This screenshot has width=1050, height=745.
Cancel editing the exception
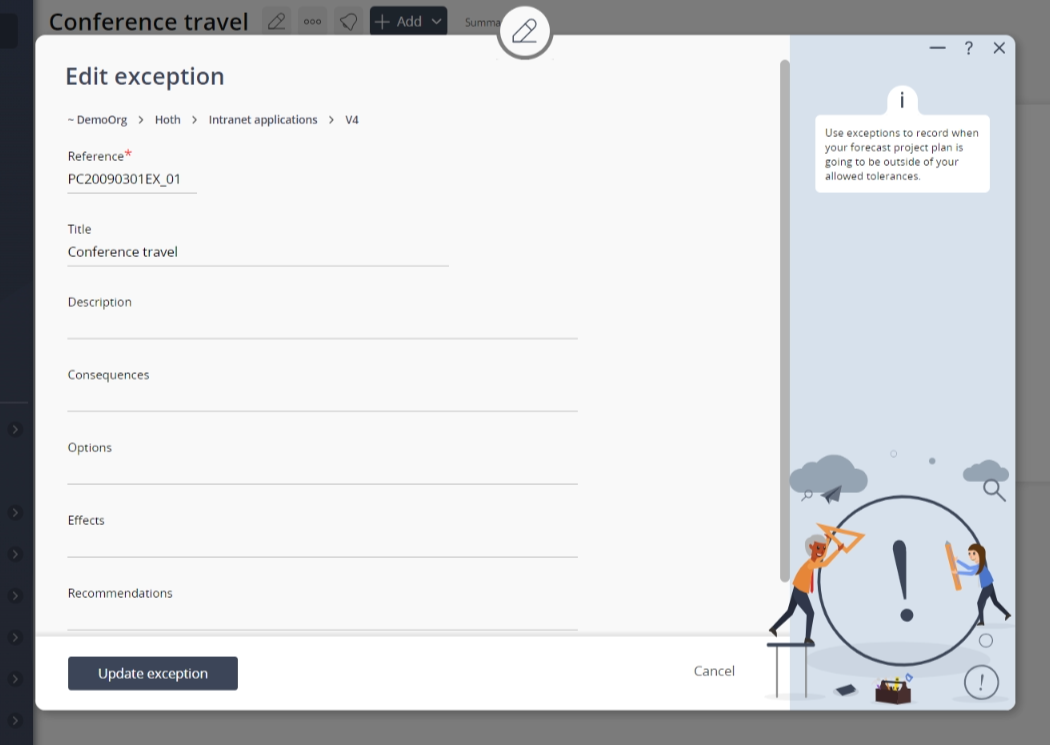(714, 671)
